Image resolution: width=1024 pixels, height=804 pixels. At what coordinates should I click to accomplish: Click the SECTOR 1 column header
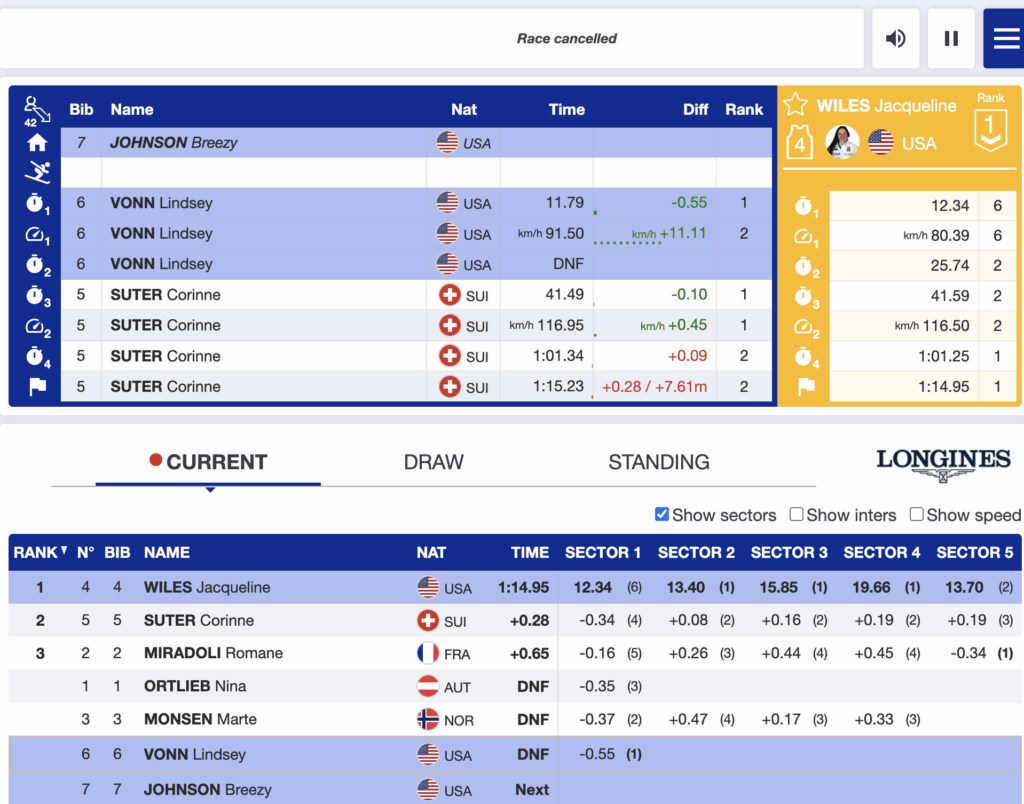coord(603,552)
